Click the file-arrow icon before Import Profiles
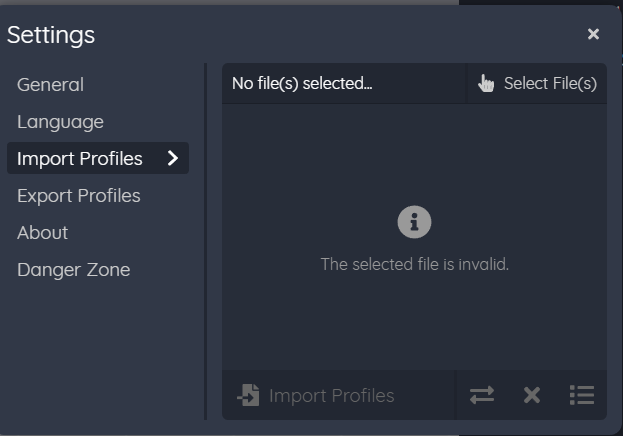Viewport: 623px width, 436px height. tap(248, 395)
